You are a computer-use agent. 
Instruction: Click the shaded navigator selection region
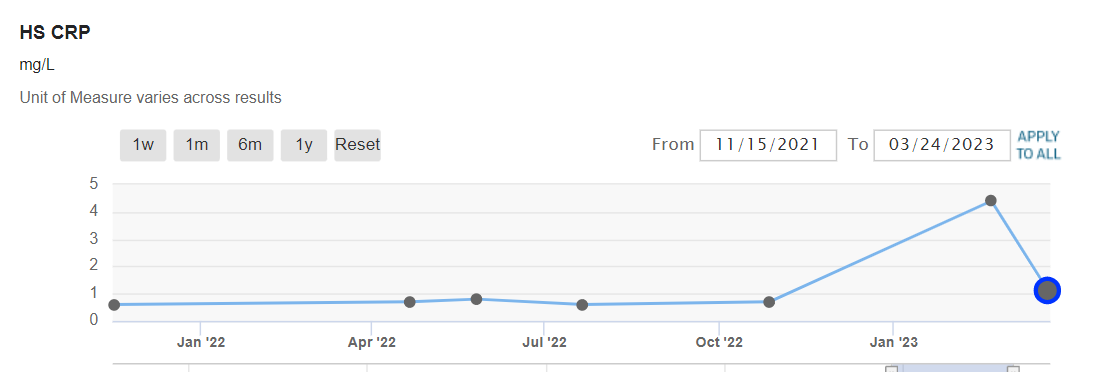click(953, 368)
